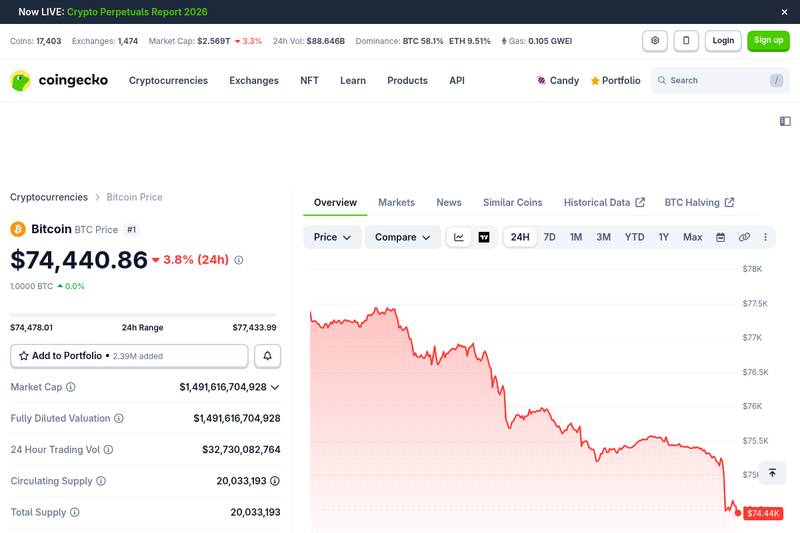Switch to TradingView chart icon
Screen dimensions: 800x533
[484, 237]
